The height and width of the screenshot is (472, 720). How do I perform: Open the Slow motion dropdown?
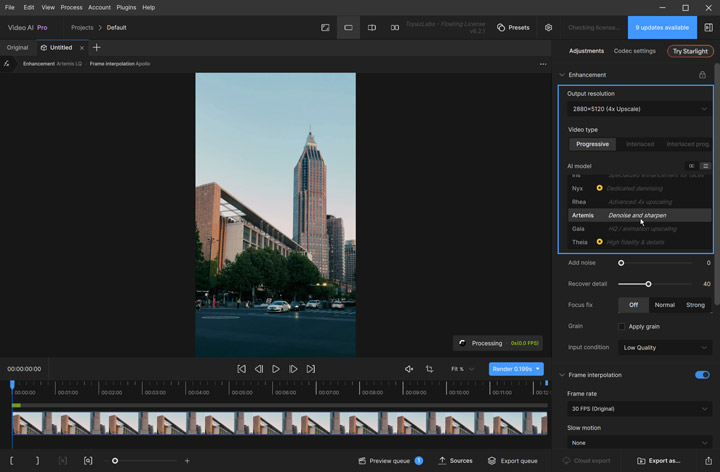(639, 443)
